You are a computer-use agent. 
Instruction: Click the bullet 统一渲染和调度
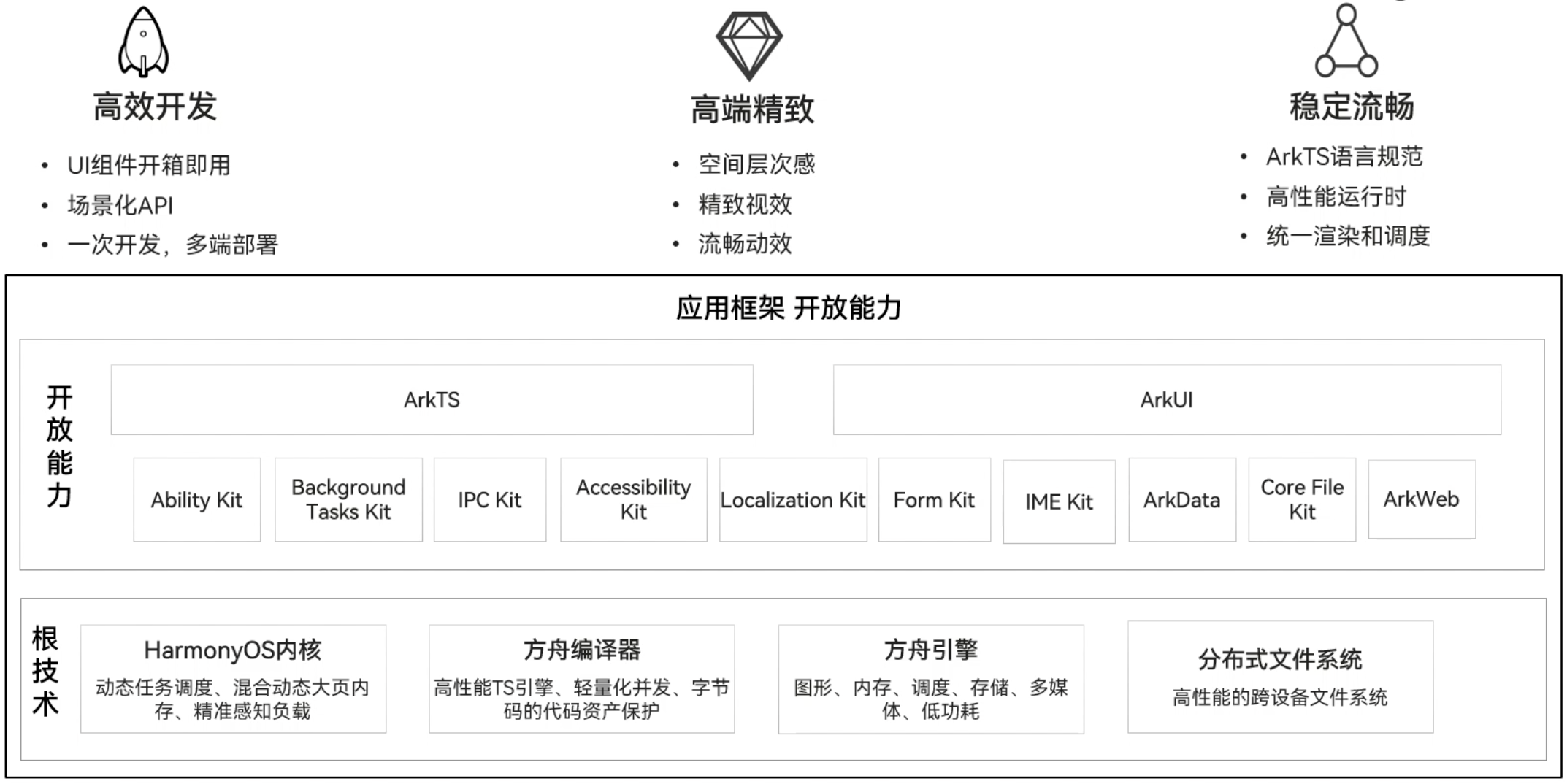tap(1348, 237)
